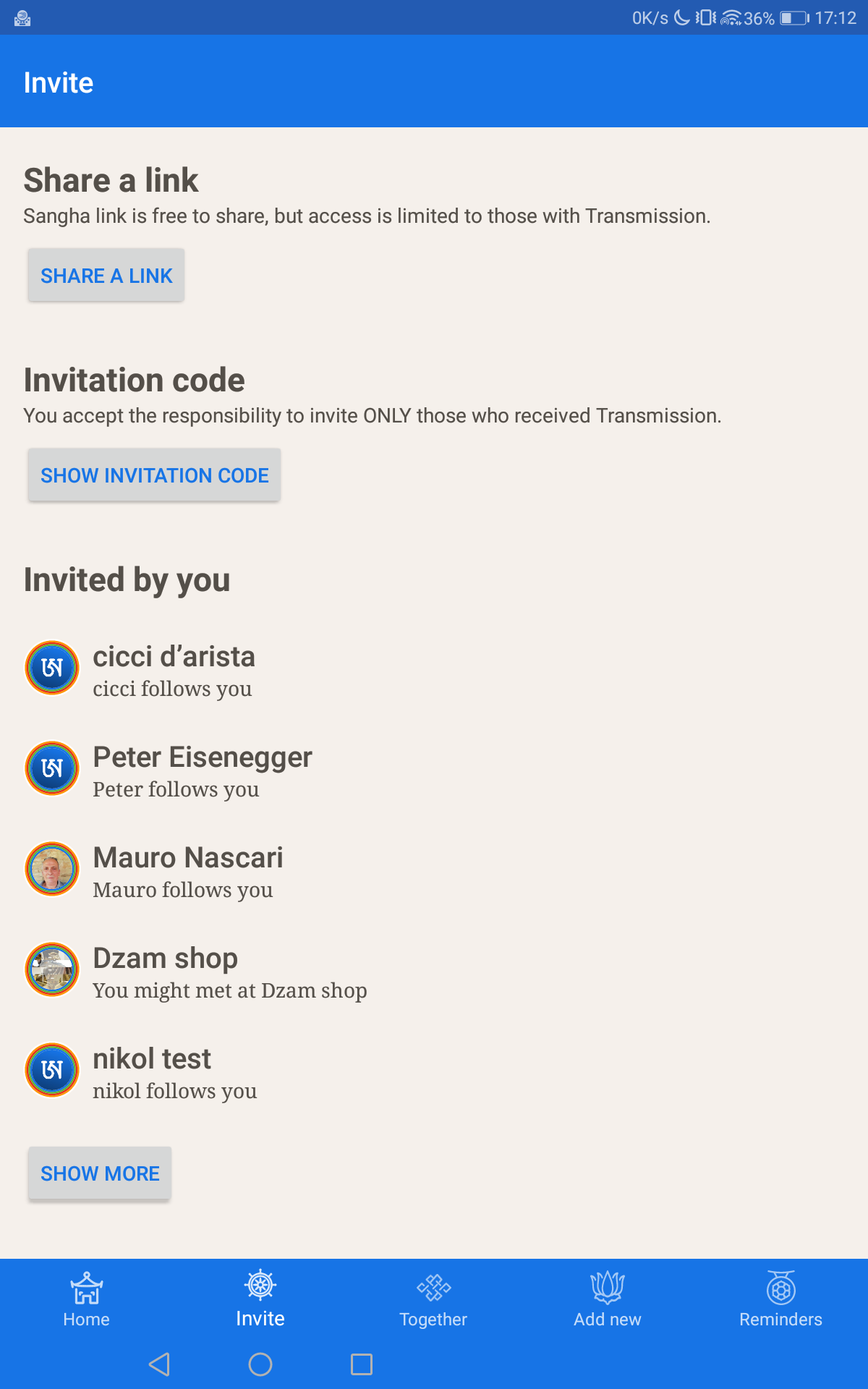This screenshot has width=868, height=1389.
Task: Open the Dzam shop list entry
Action: point(166,959)
